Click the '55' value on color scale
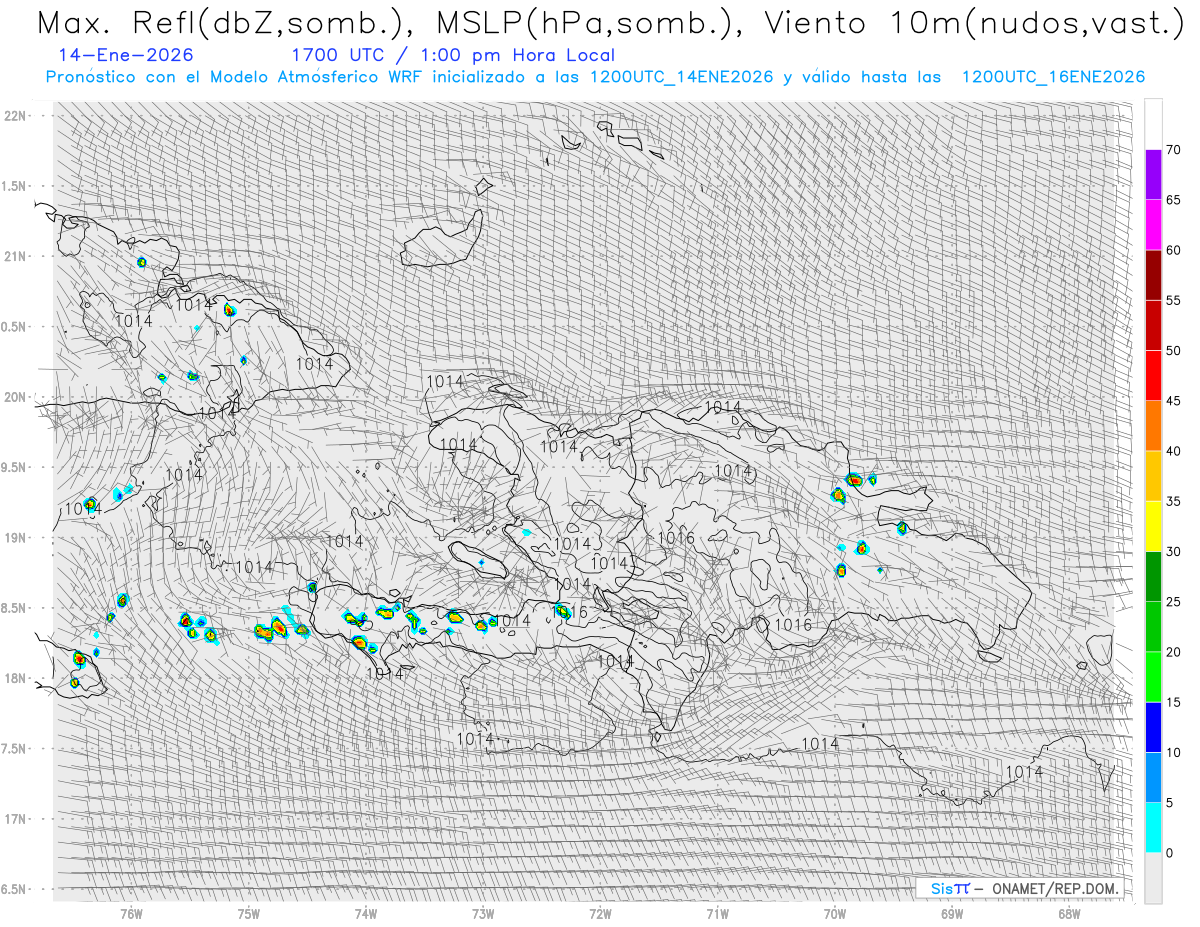Viewport: 1200px width, 927px height. tap(1173, 300)
